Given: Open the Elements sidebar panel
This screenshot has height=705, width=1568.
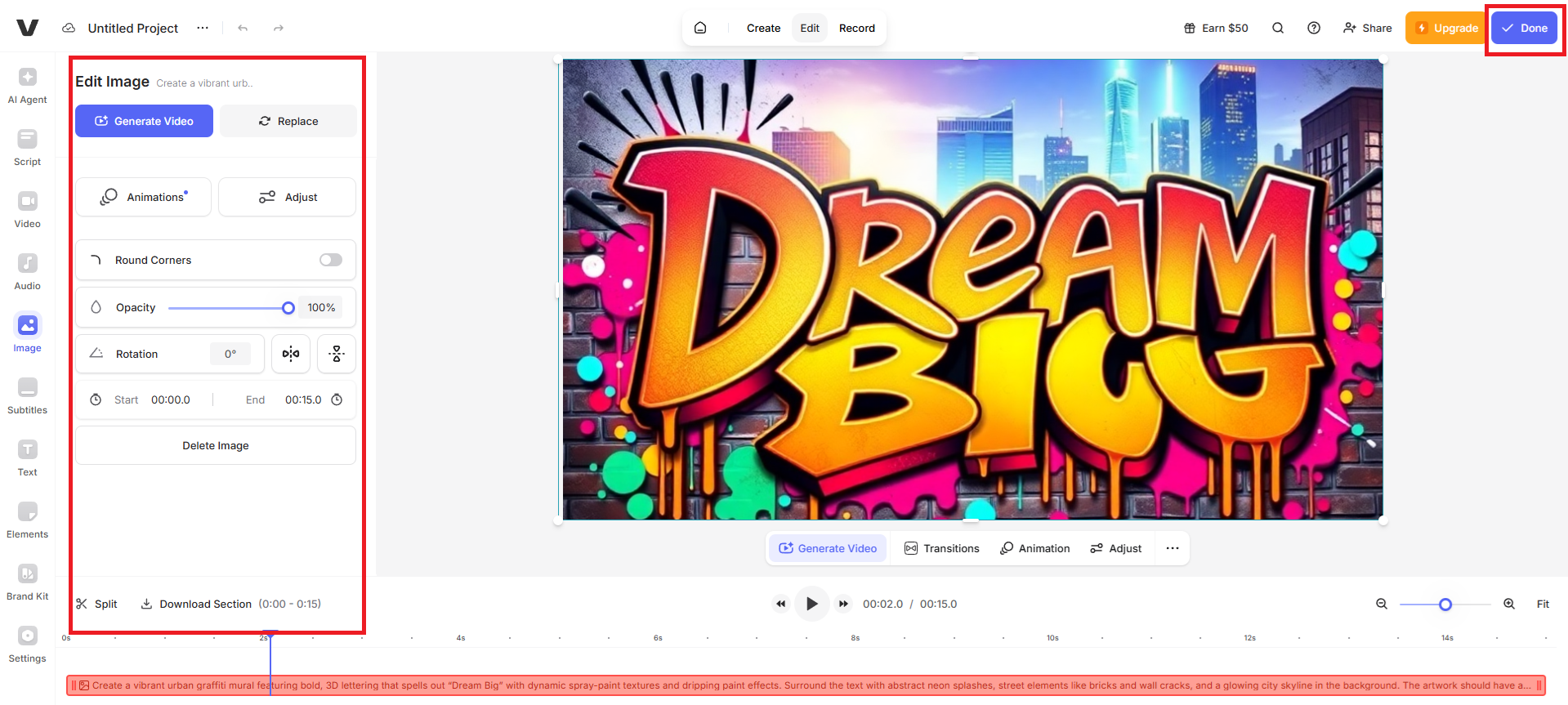Looking at the screenshot, I should coord(27,520).
